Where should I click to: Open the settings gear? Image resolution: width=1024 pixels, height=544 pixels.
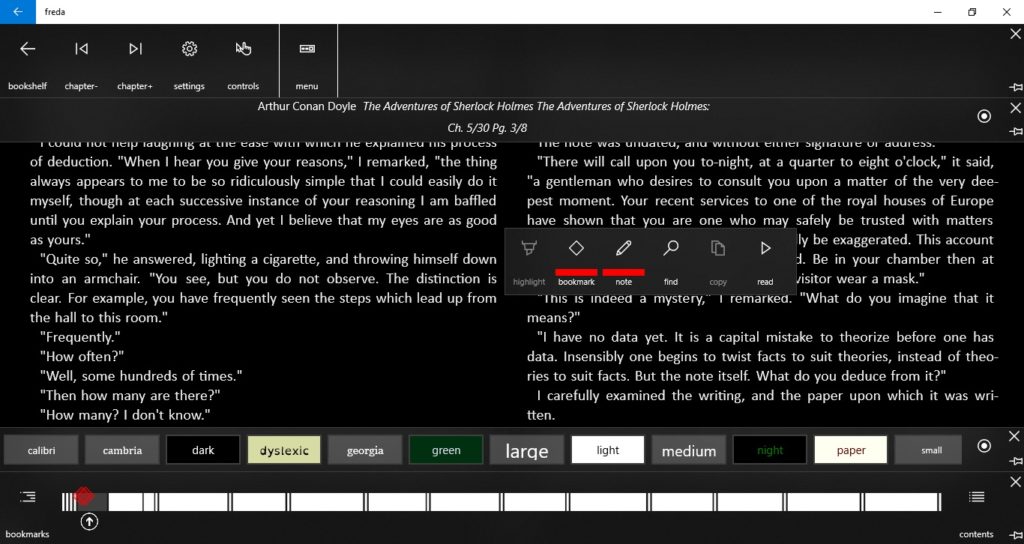(x=189, y=49)
